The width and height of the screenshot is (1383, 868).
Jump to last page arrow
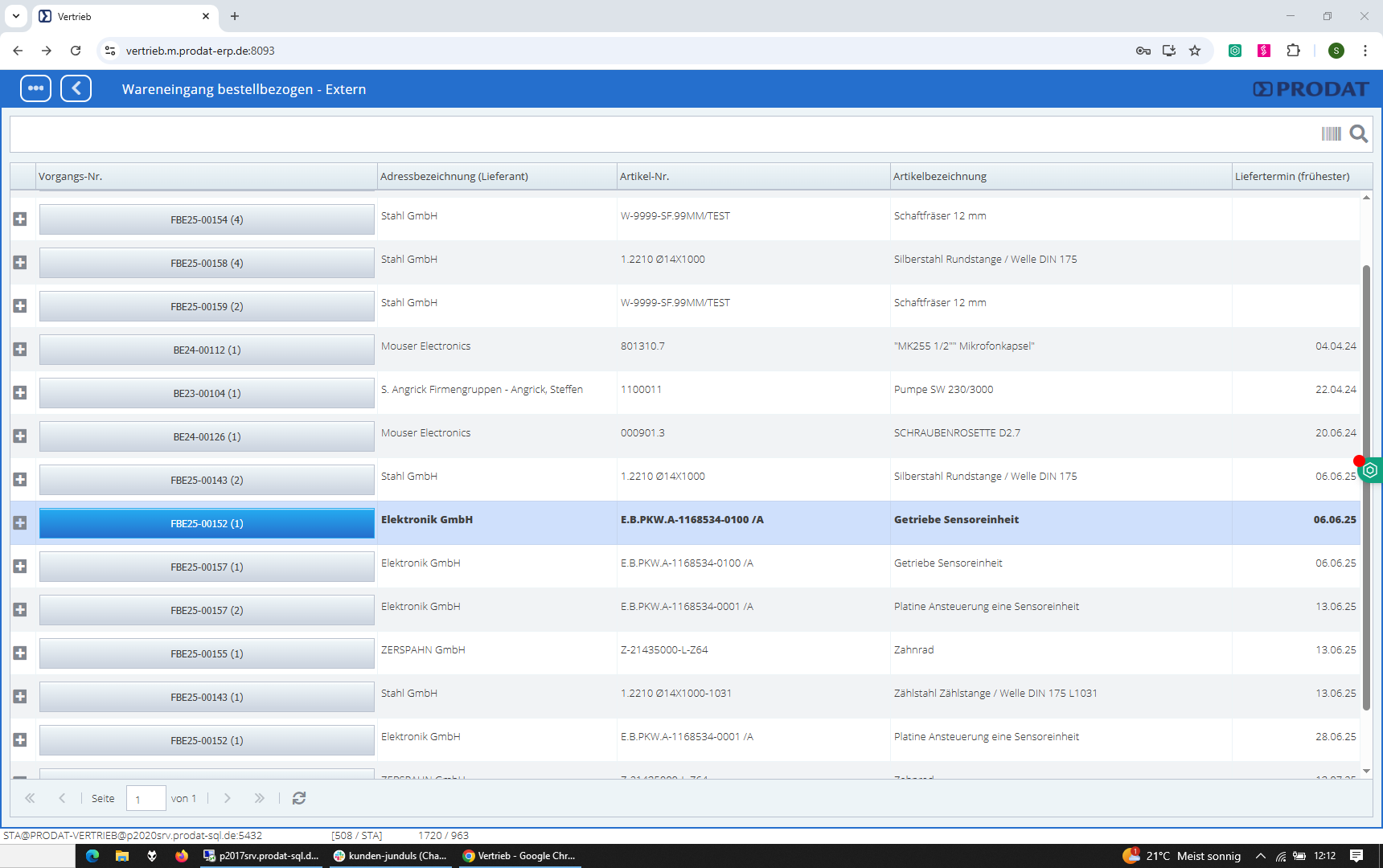[x=259, y=798]
